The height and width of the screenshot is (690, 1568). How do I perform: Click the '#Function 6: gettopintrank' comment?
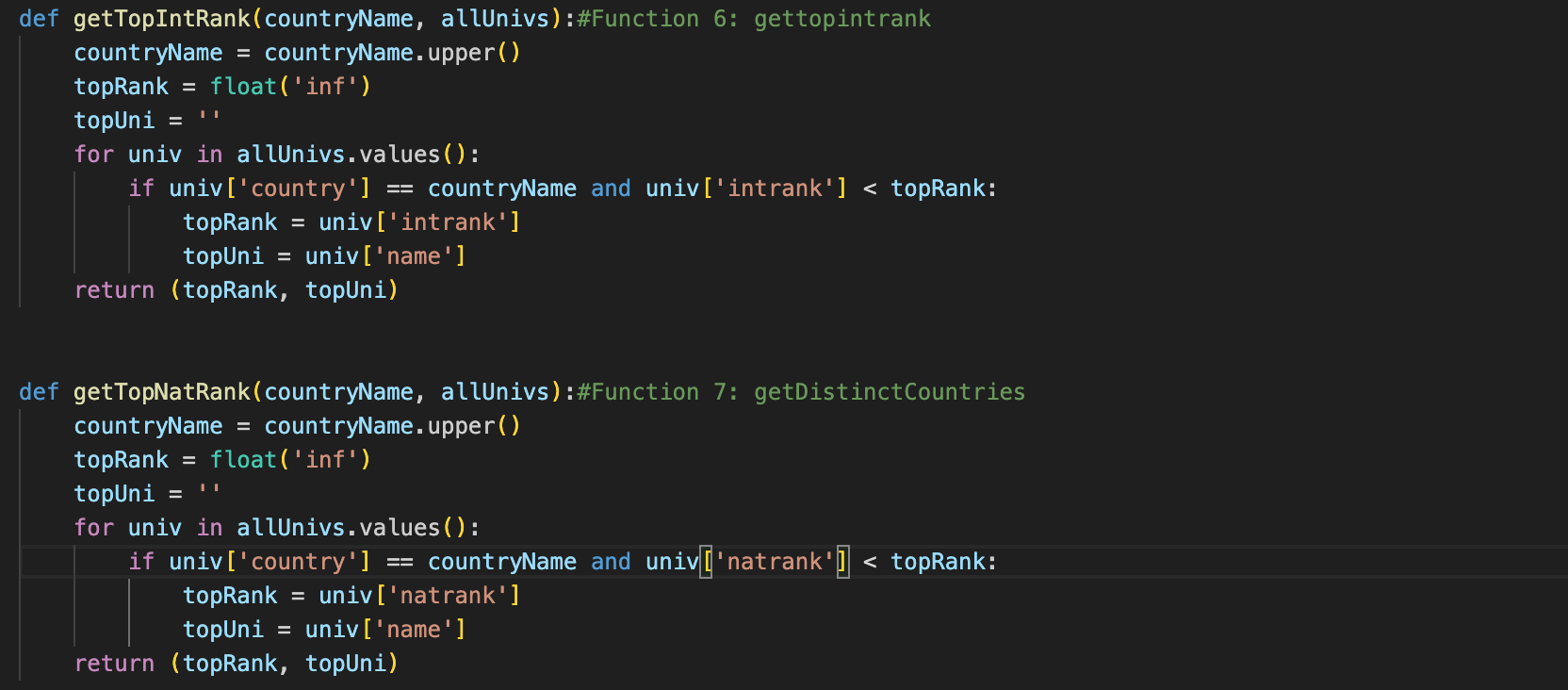754,19
